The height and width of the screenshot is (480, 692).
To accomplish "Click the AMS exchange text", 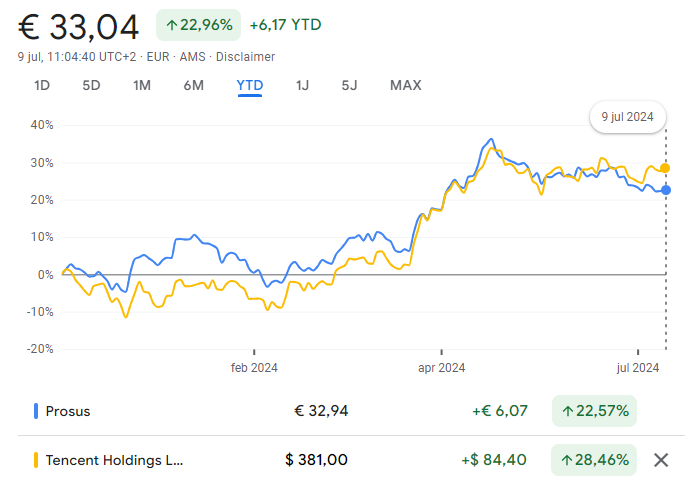I will coord(192,57).
